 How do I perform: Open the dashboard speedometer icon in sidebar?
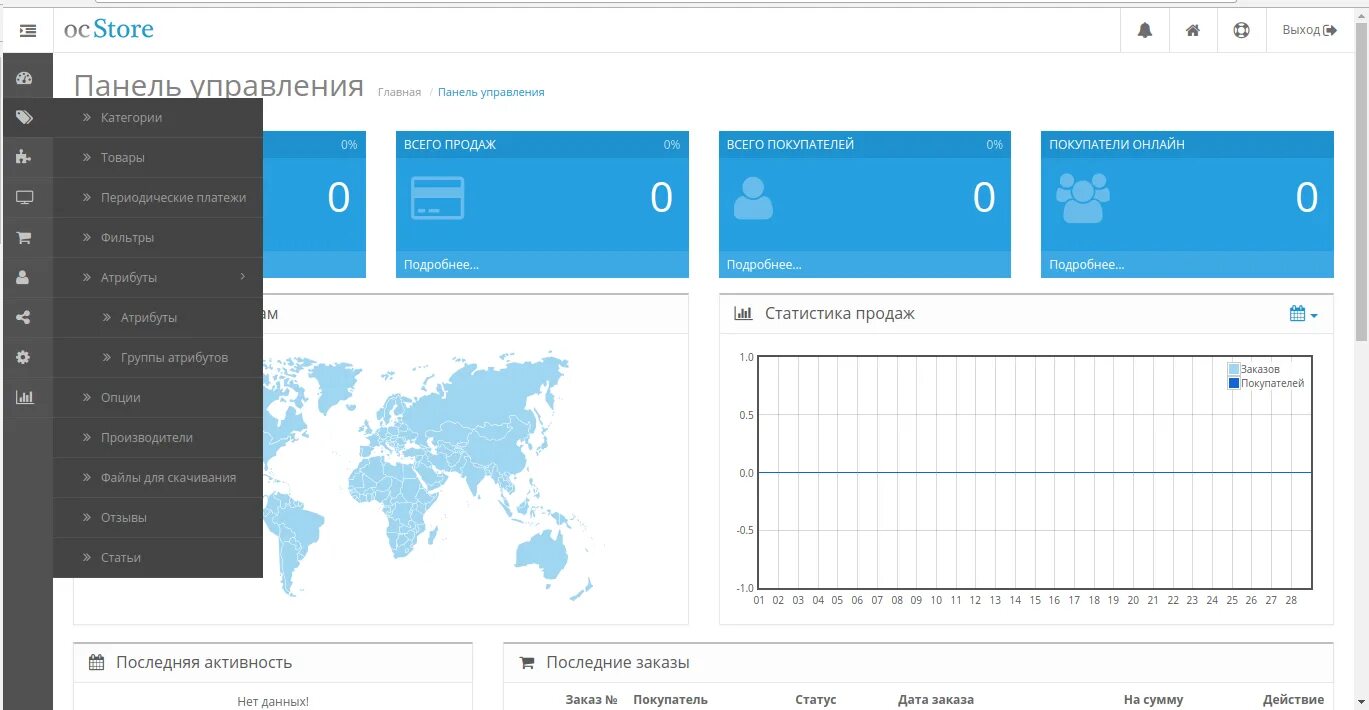(25, 78)
